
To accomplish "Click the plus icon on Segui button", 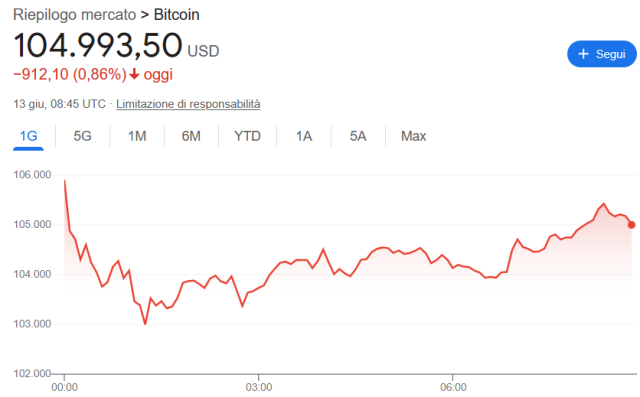I will pyautogui.click(x=584, y=54).
